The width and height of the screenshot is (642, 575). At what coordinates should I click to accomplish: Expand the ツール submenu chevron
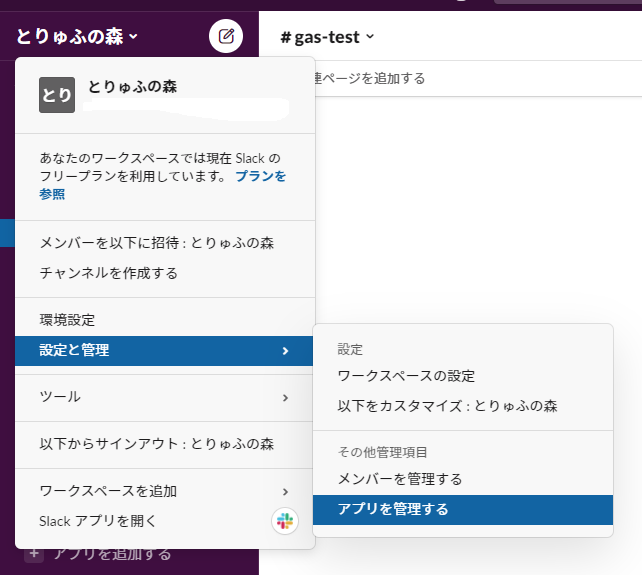[x=285, y=398]
